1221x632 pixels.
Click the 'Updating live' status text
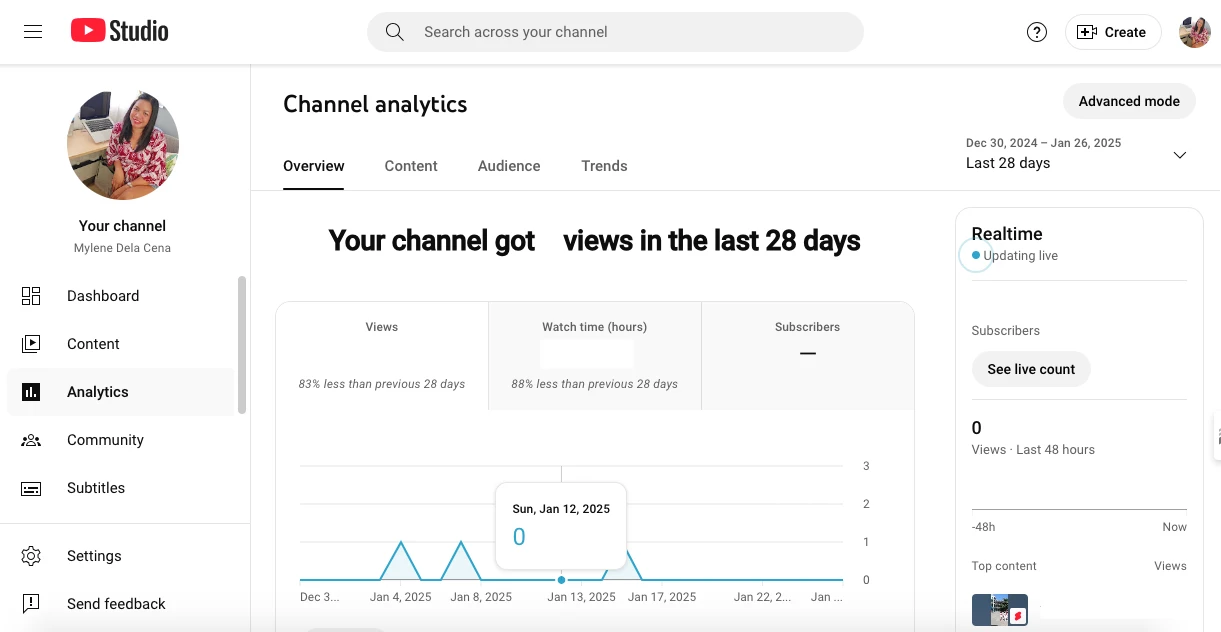1020,256
